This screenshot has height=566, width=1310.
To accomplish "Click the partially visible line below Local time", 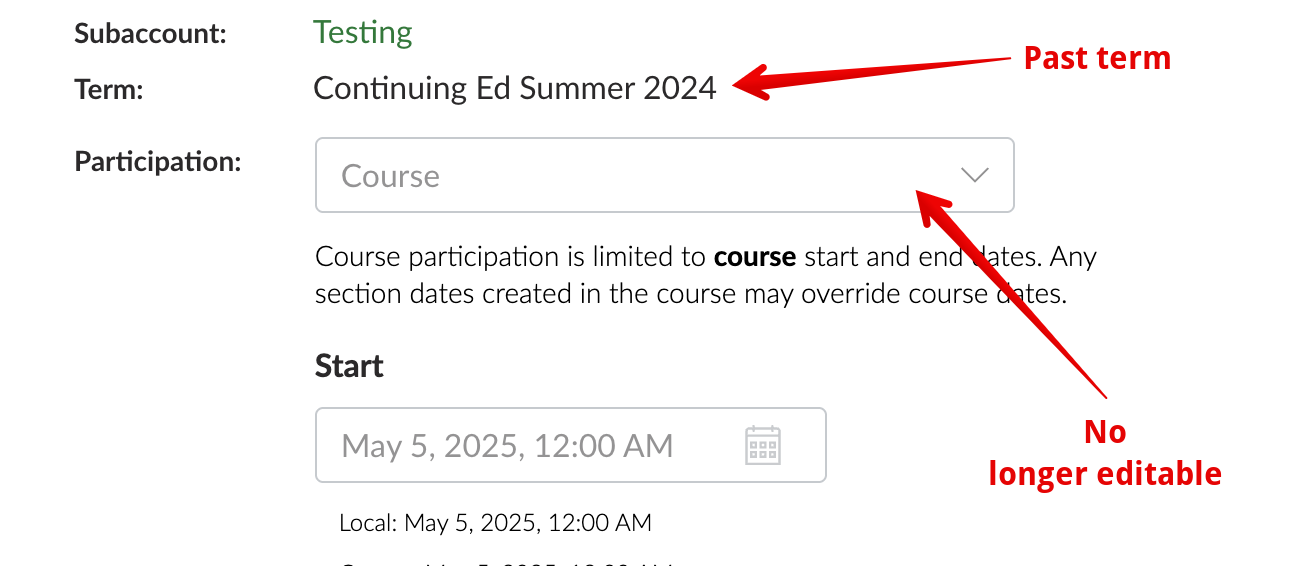I will tap(505, 561).
